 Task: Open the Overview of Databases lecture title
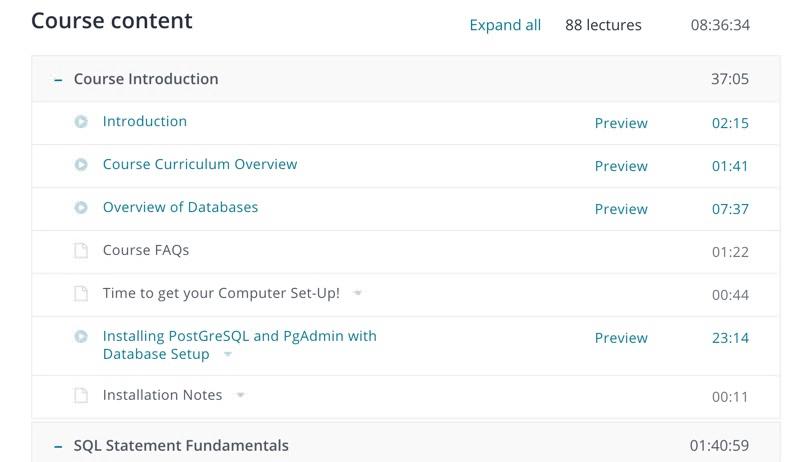(180, 207)
